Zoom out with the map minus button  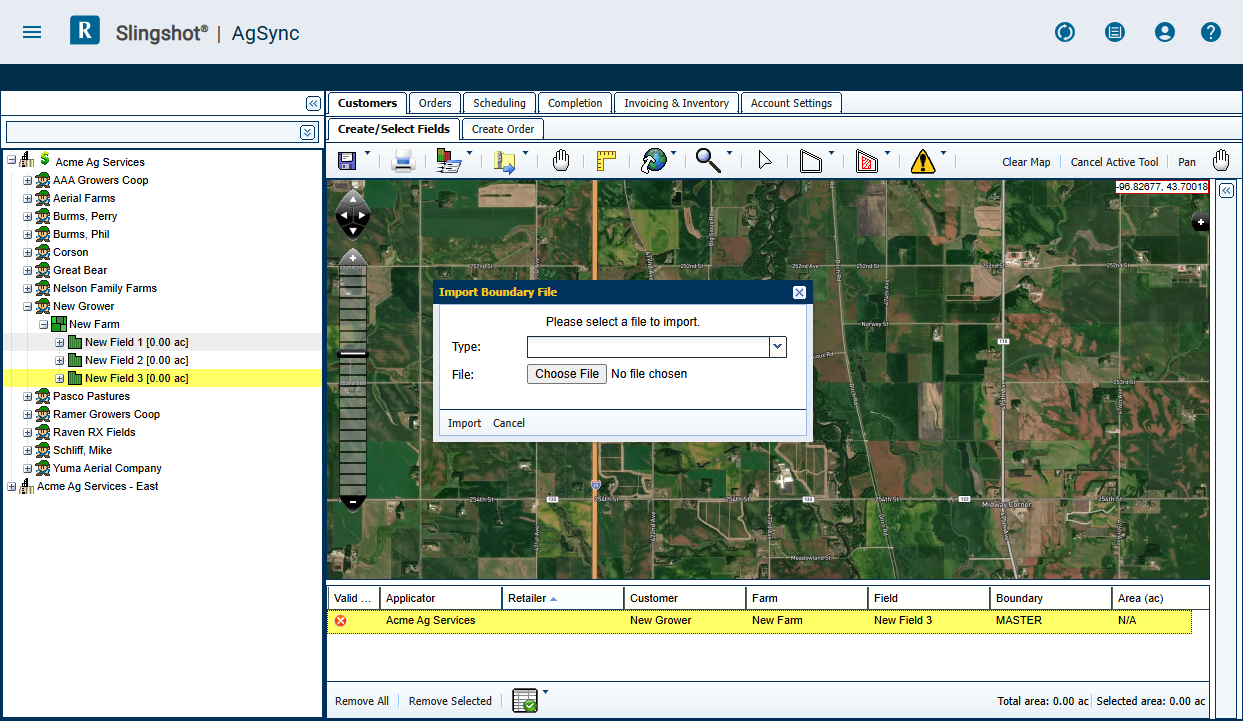click(353, 500)
